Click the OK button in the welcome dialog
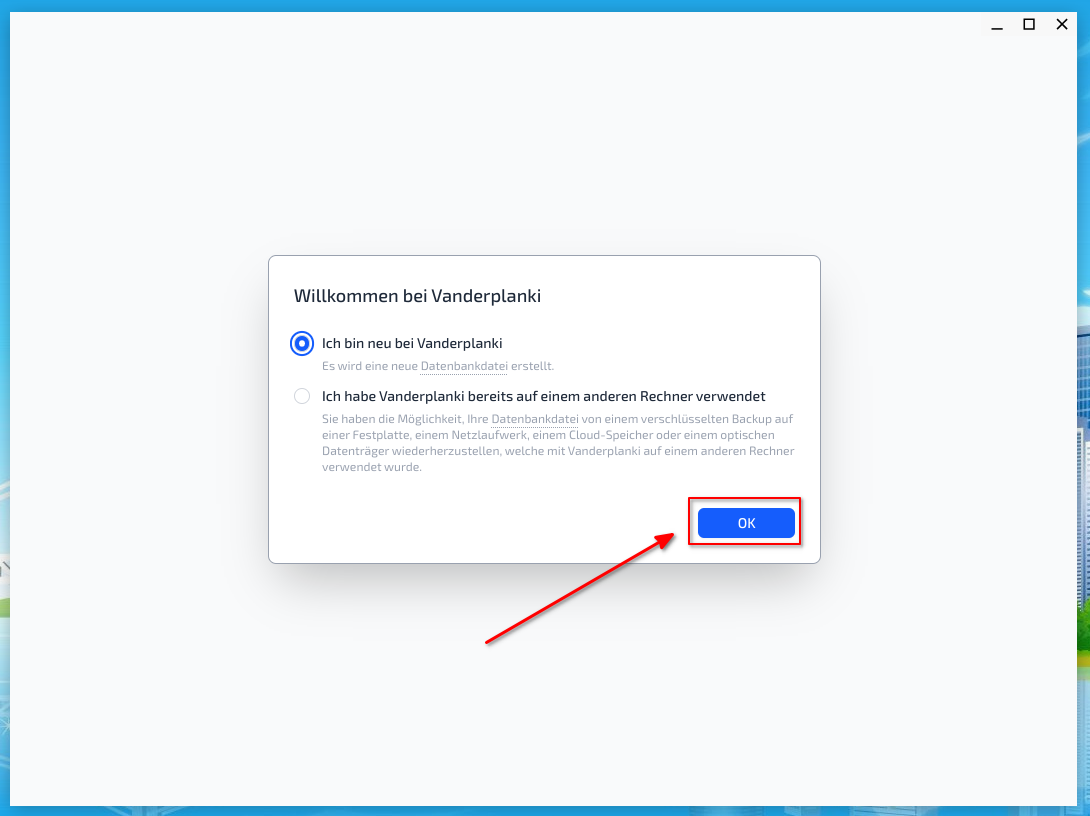1090x816 pixels. pyautogui.click(x=746, y=523)
